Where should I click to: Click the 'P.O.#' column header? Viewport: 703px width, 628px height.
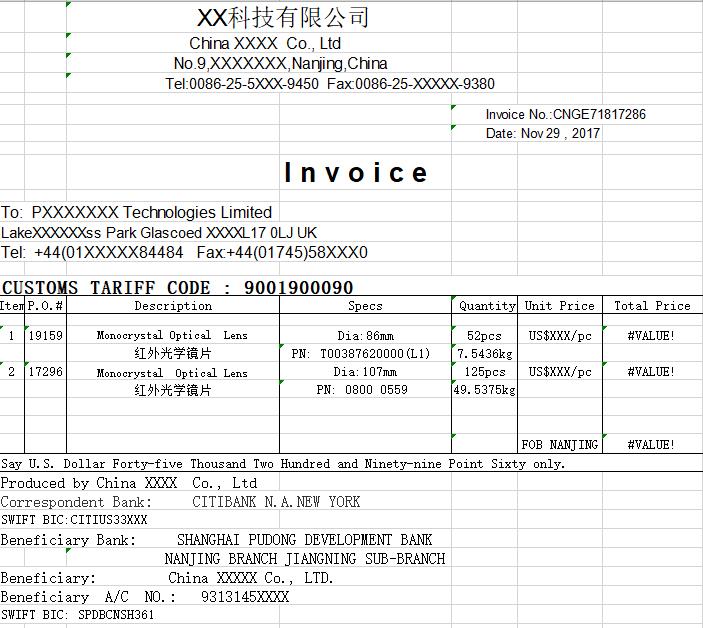click(x=45, y=306)
